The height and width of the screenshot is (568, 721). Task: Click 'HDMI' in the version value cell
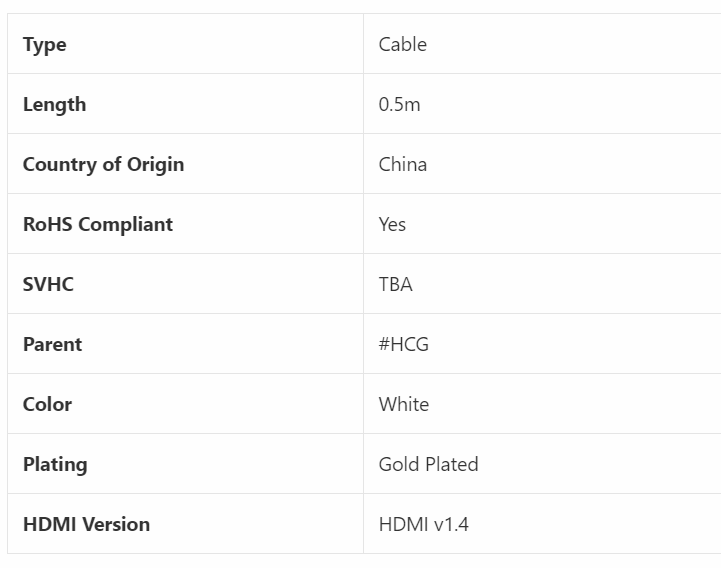coord(403,524)
